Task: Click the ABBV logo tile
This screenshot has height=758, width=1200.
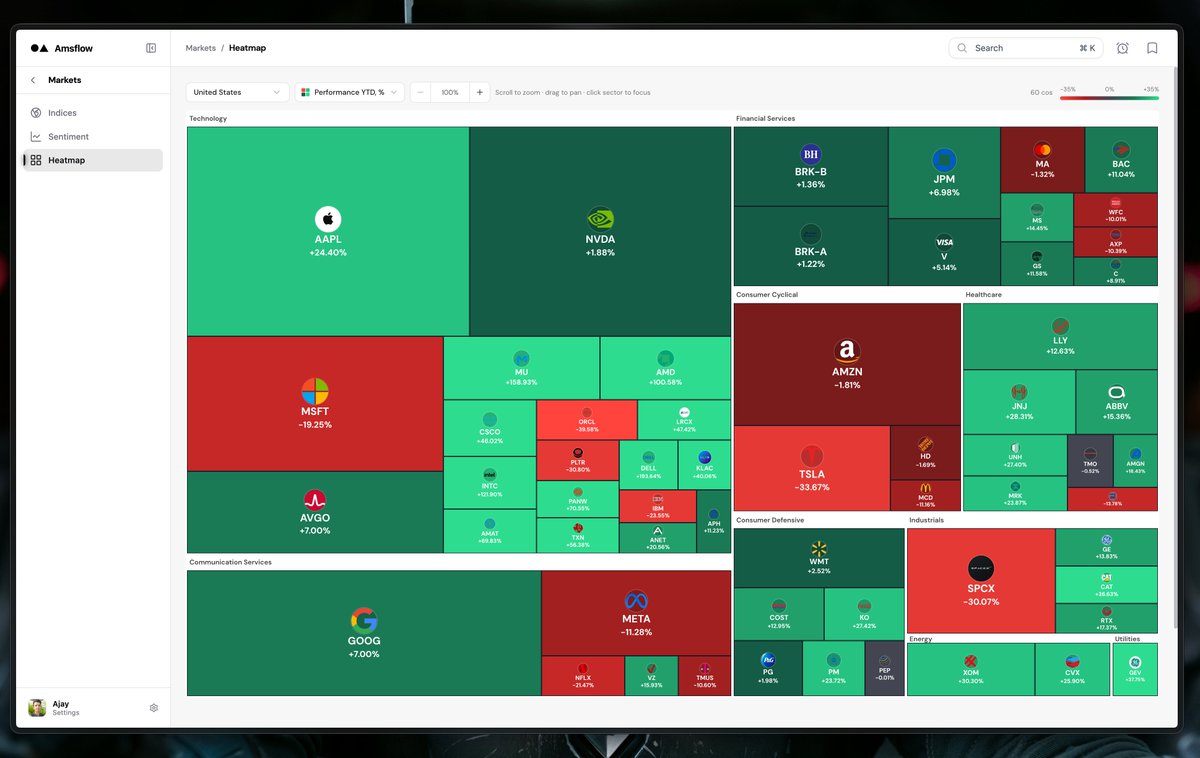Action: (1116, 402)
